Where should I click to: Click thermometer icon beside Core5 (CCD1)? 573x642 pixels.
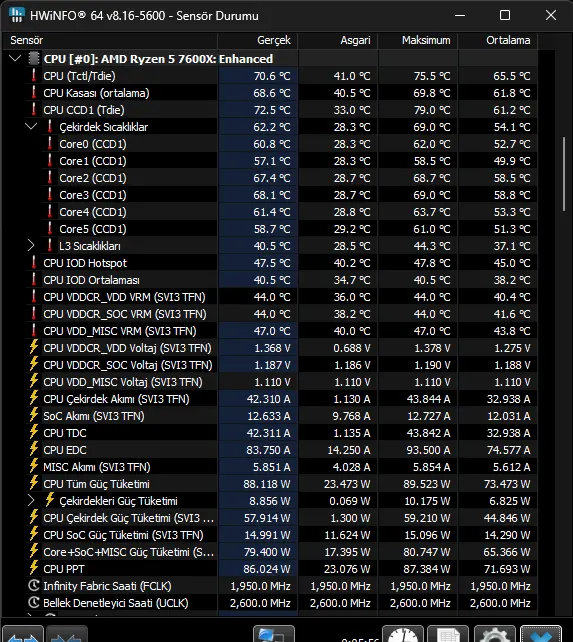point(50,228)
